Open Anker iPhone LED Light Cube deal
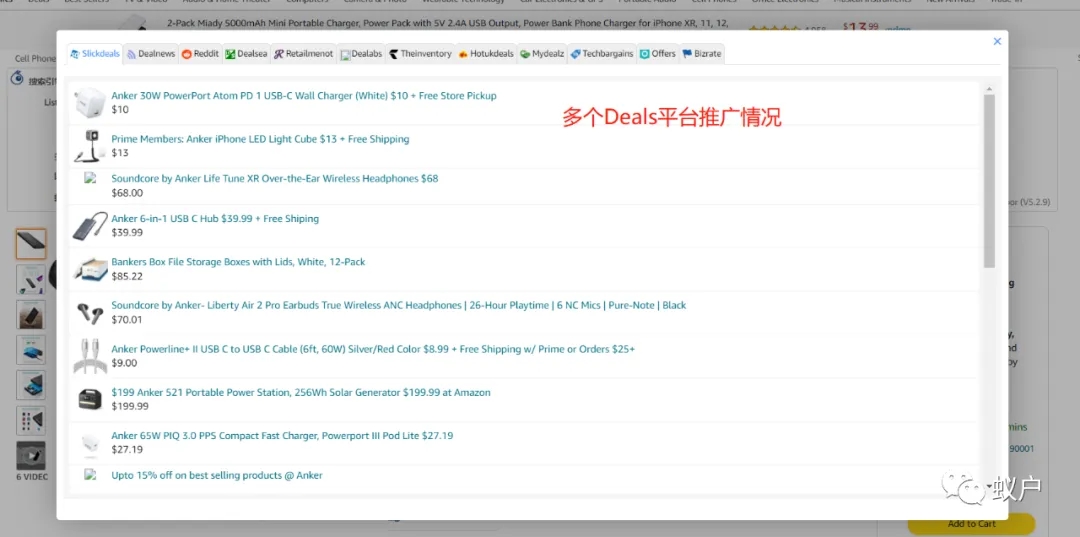Image resolution: width=1080 pixels, height=537 pixels. [260, 139]
